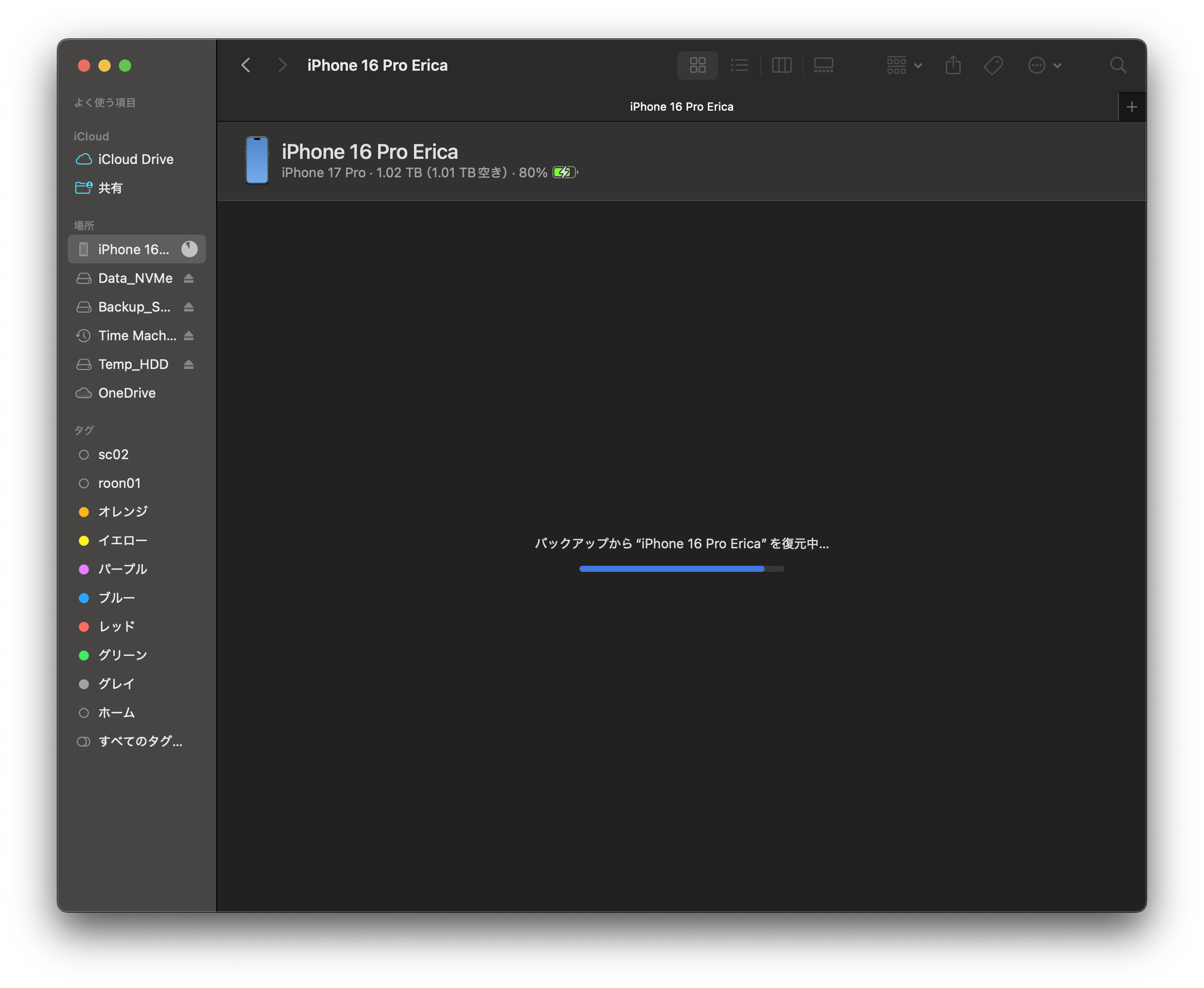Viewport: 1204px width, 988px height.
Task: Switch to list view
Action: coord(739,66)
